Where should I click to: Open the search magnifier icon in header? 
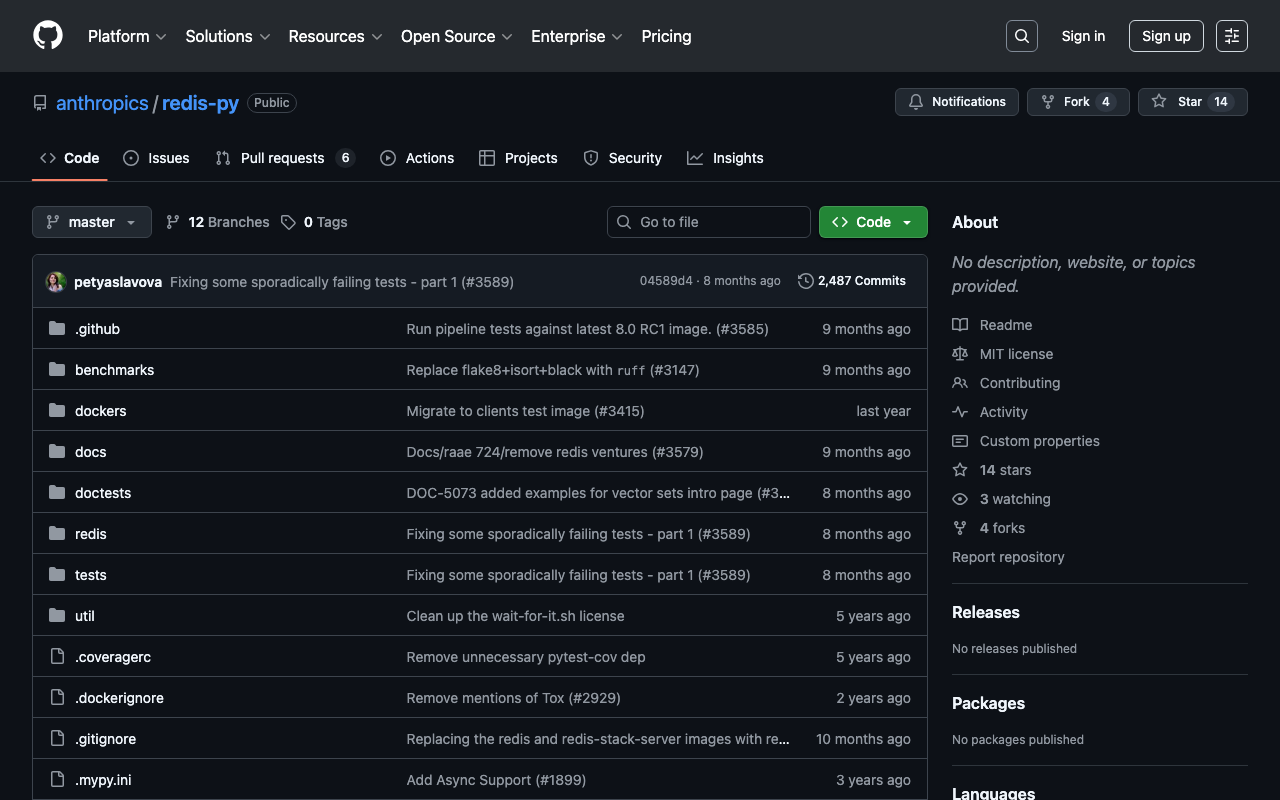1021,36
